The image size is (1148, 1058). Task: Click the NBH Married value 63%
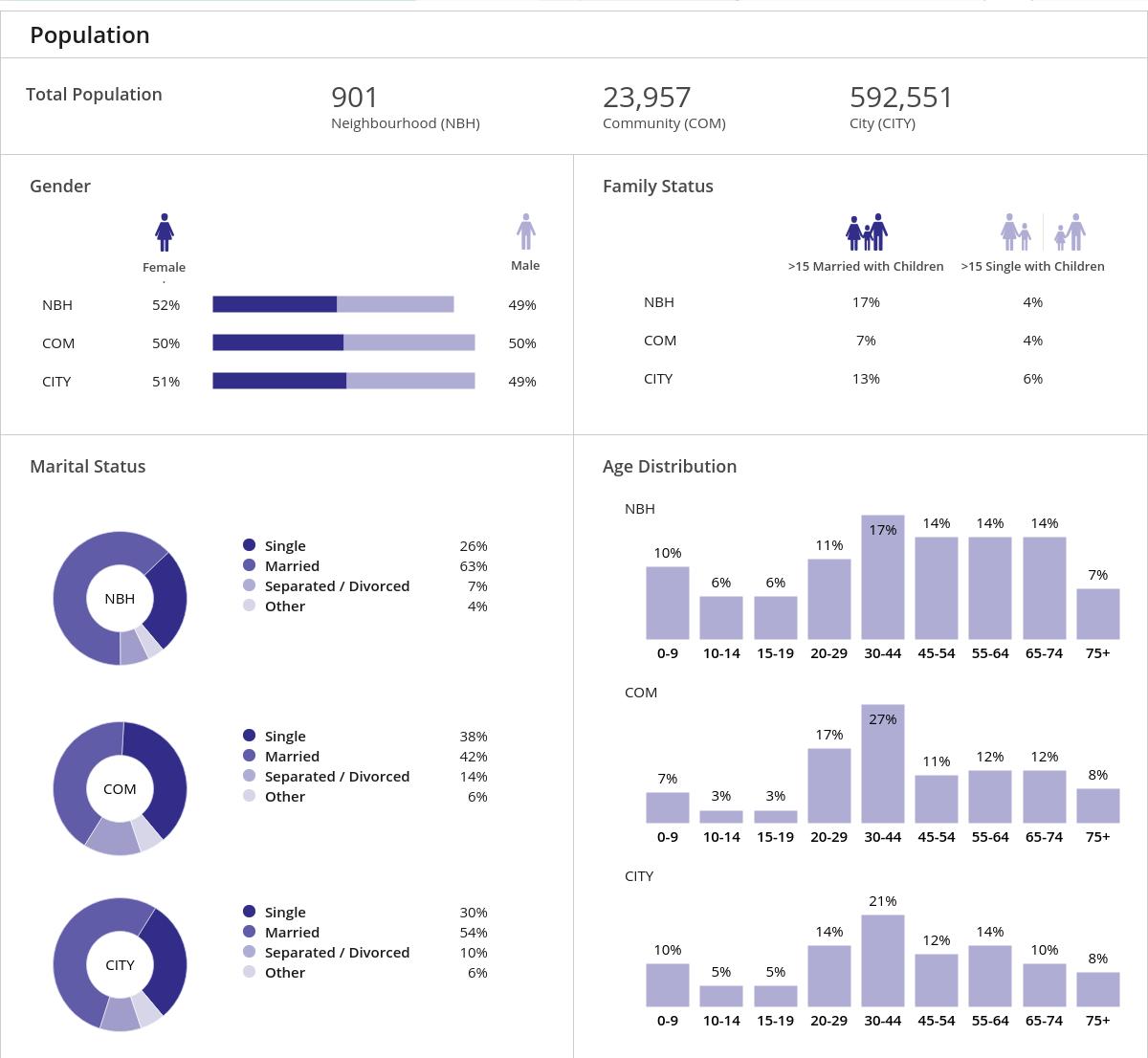[474, 566]
